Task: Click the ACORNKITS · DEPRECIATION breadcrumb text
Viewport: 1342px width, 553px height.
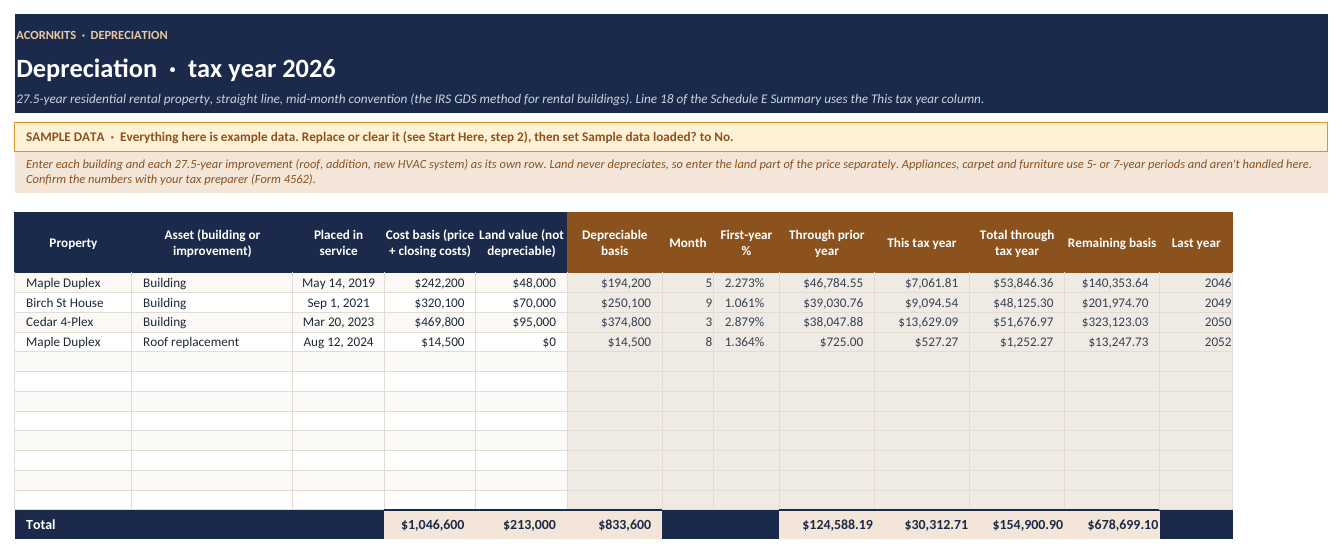Action: coord(92,35)
